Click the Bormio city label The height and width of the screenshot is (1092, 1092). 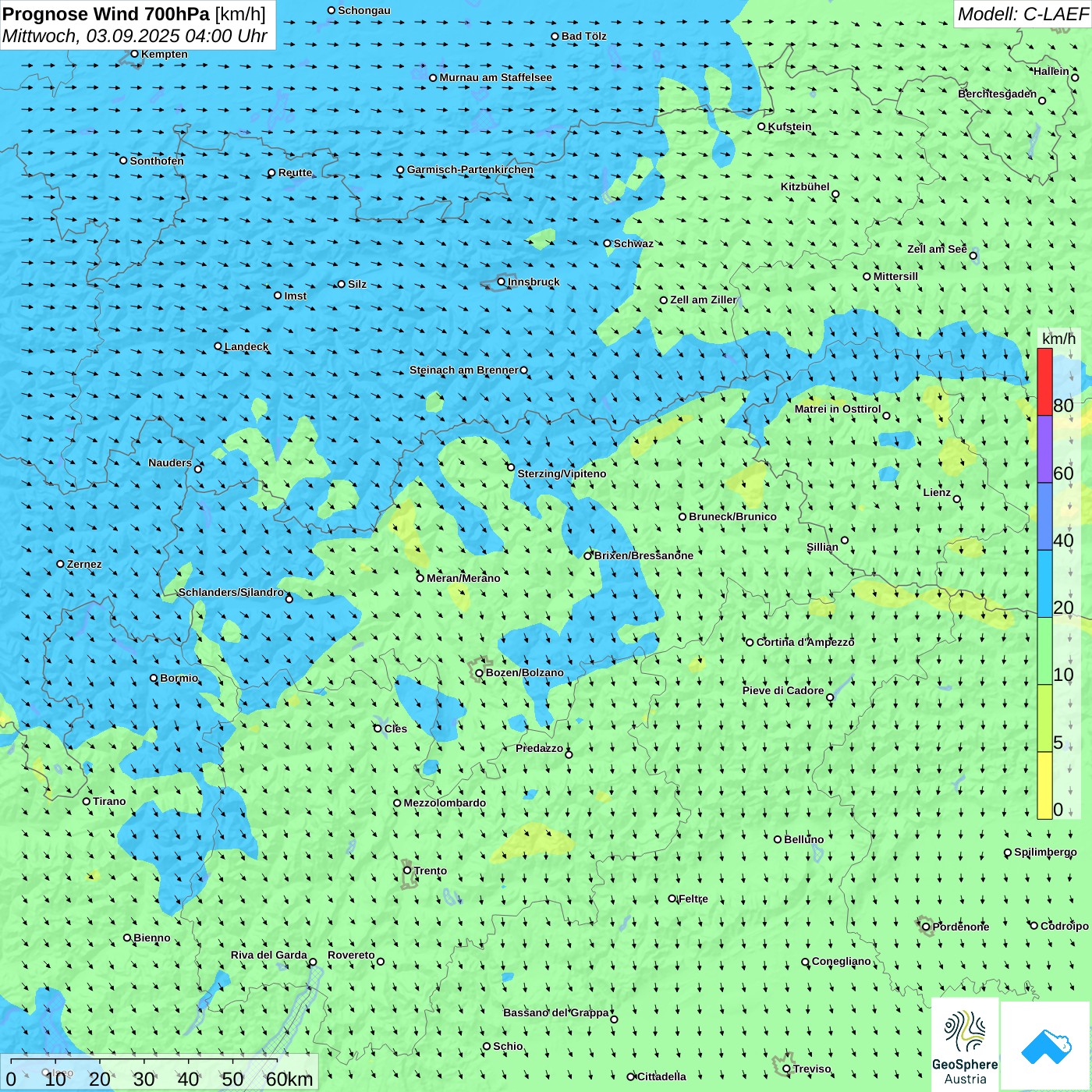pos(179,678)
